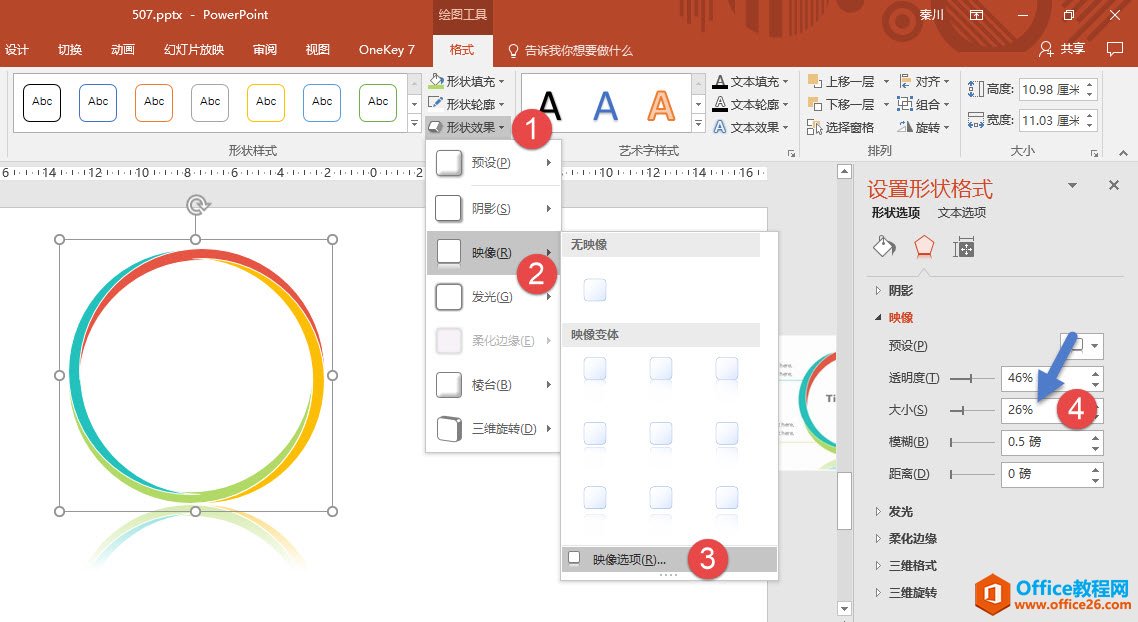Expand the Shadow (阴影) section in pane
The image size is (1138, 622).
900,290
